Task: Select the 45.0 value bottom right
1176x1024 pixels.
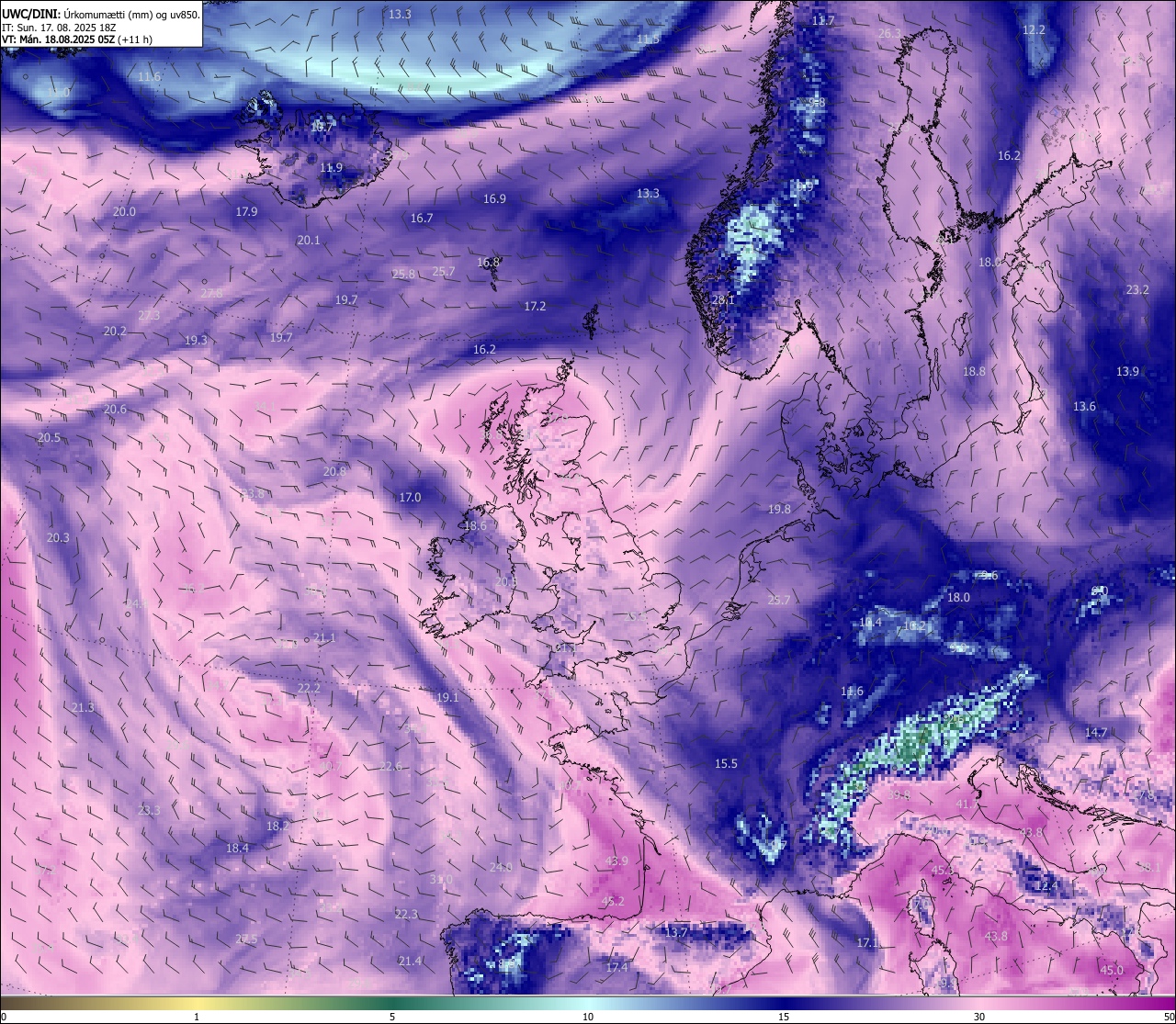Action: pyautogui.click(x=1112, y=970)
